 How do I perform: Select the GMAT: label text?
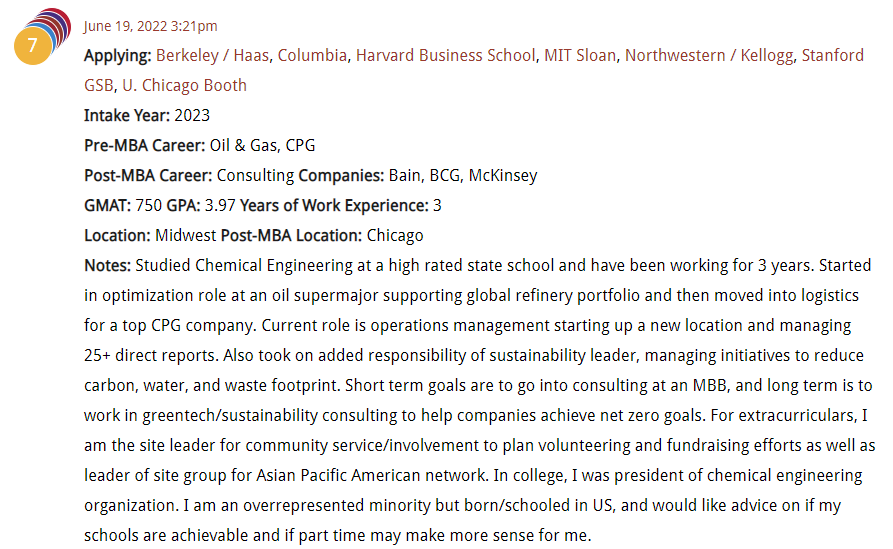(x=107, y=206)
